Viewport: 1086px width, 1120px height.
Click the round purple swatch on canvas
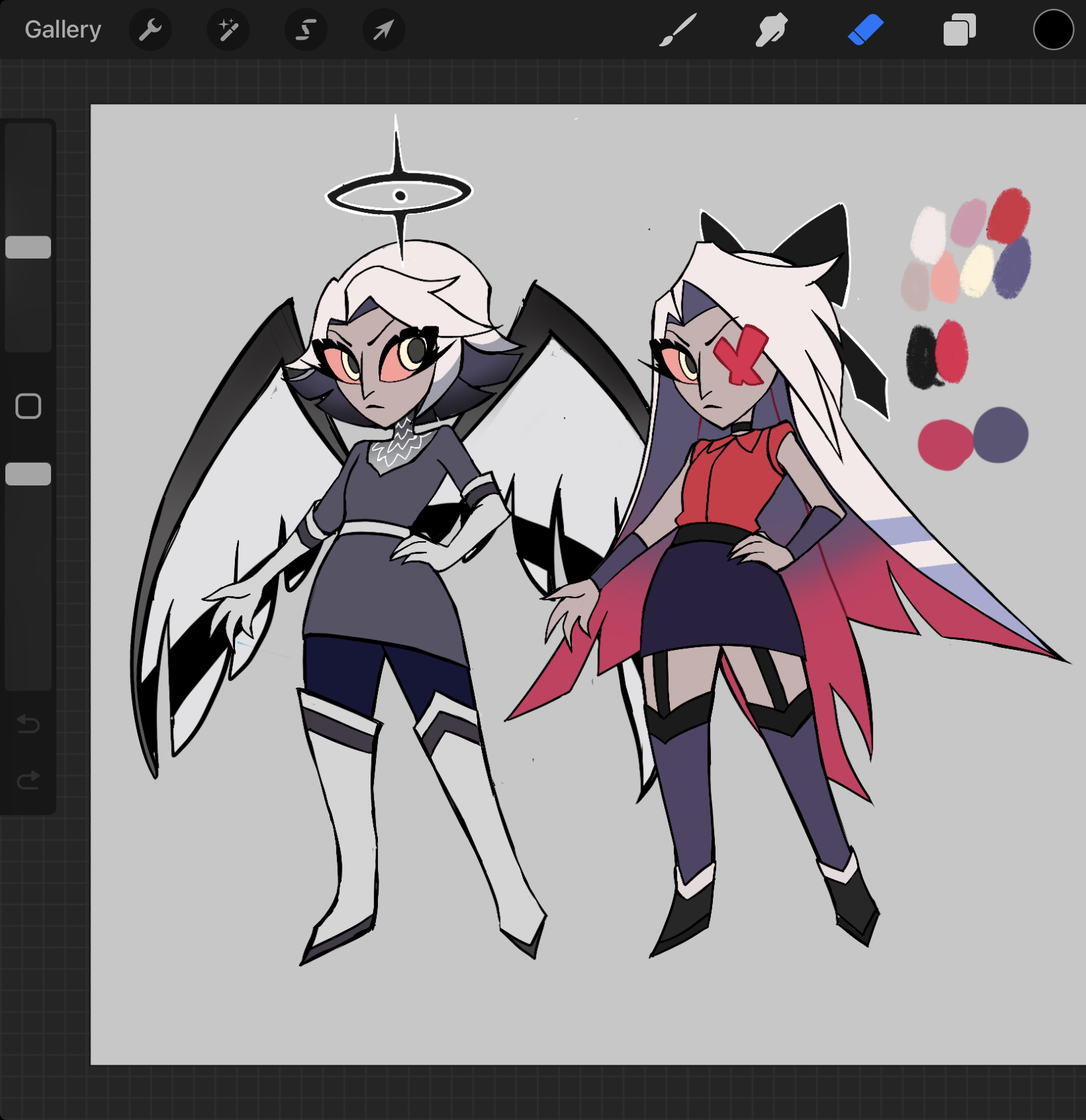click(x=1001, y=434)
